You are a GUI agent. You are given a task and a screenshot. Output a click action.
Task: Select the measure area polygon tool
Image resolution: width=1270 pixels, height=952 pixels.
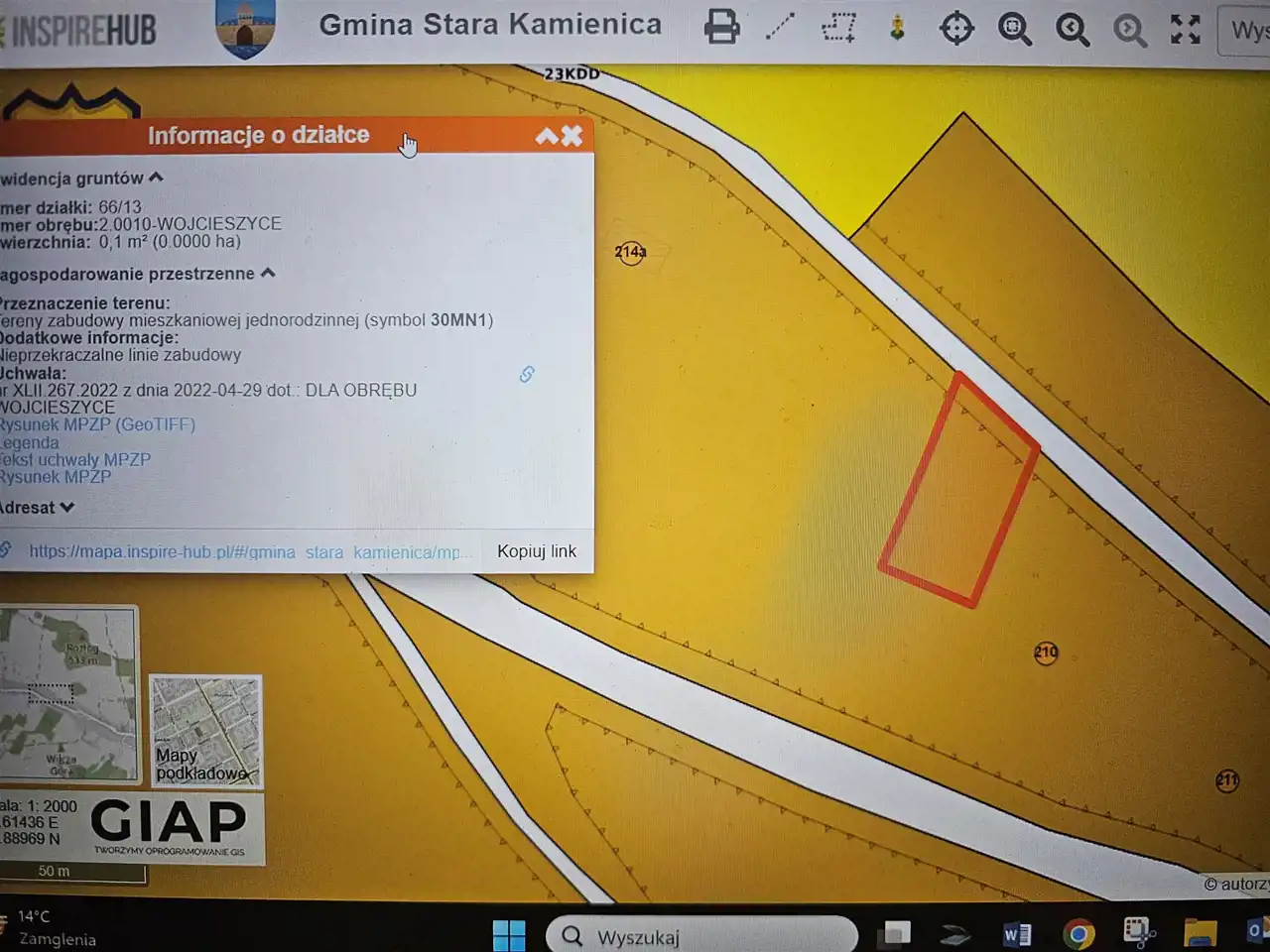tap(839, 27)
